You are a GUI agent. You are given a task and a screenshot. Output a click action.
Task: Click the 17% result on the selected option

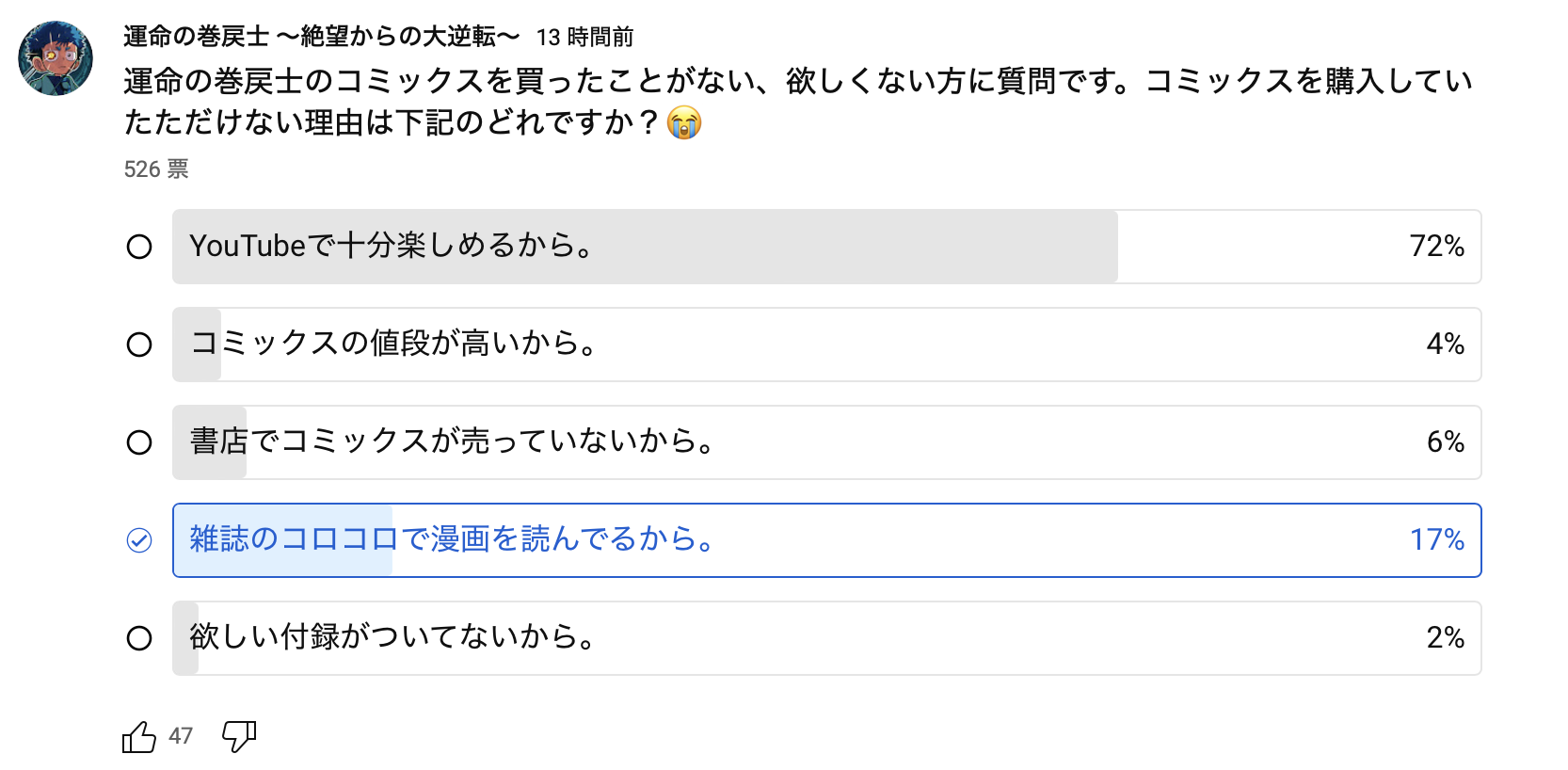pyautogui.click(x=1436, y=540)
